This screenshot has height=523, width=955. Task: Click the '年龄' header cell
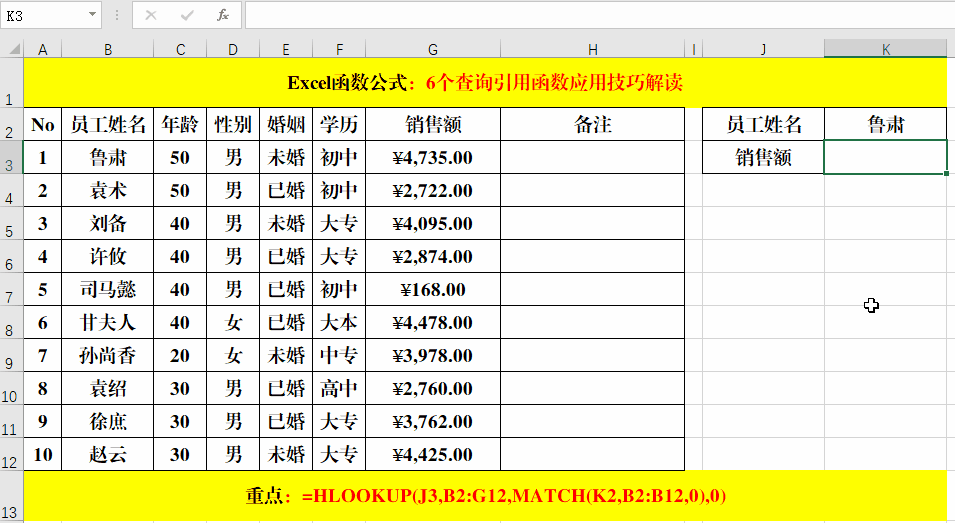180,125
